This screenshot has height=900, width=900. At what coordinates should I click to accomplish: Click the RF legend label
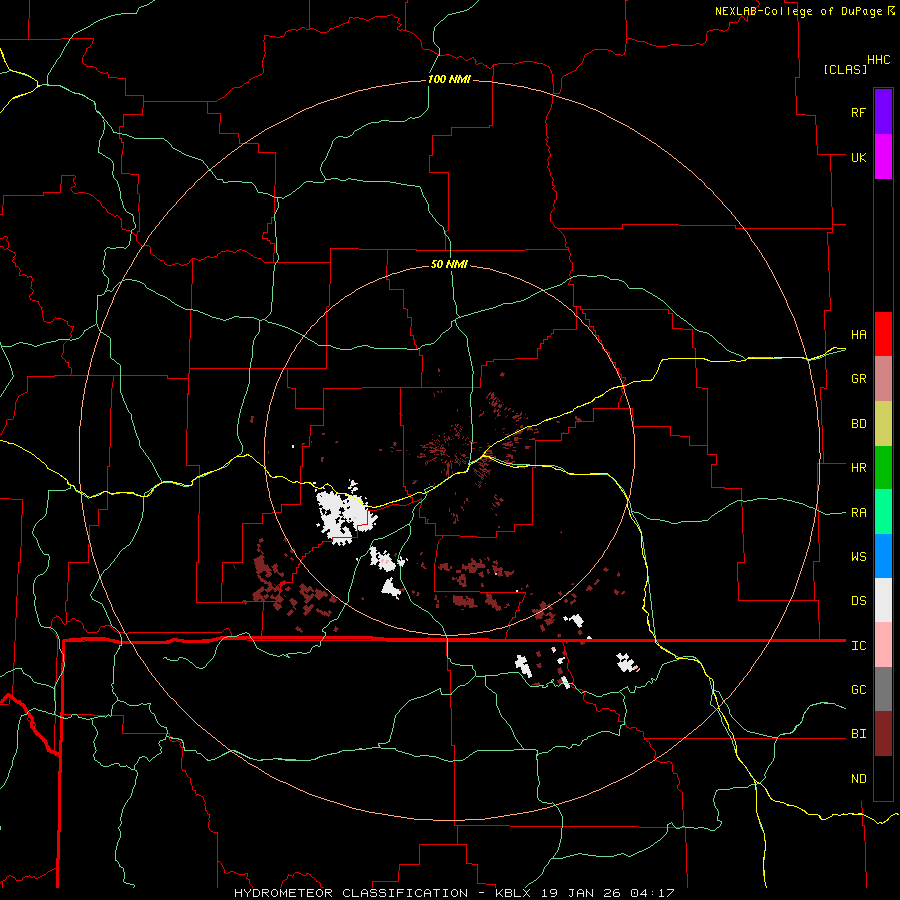(858, 112)
